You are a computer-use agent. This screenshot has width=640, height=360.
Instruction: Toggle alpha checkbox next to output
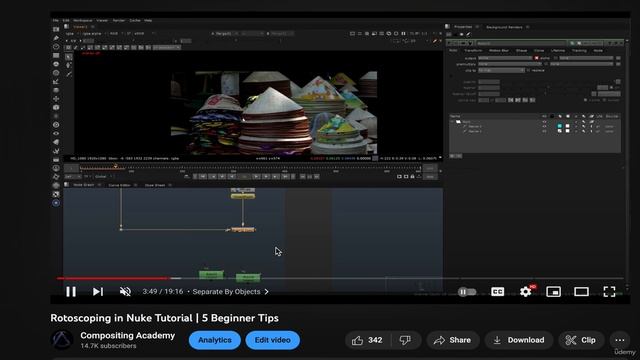[x=536, y=58]
